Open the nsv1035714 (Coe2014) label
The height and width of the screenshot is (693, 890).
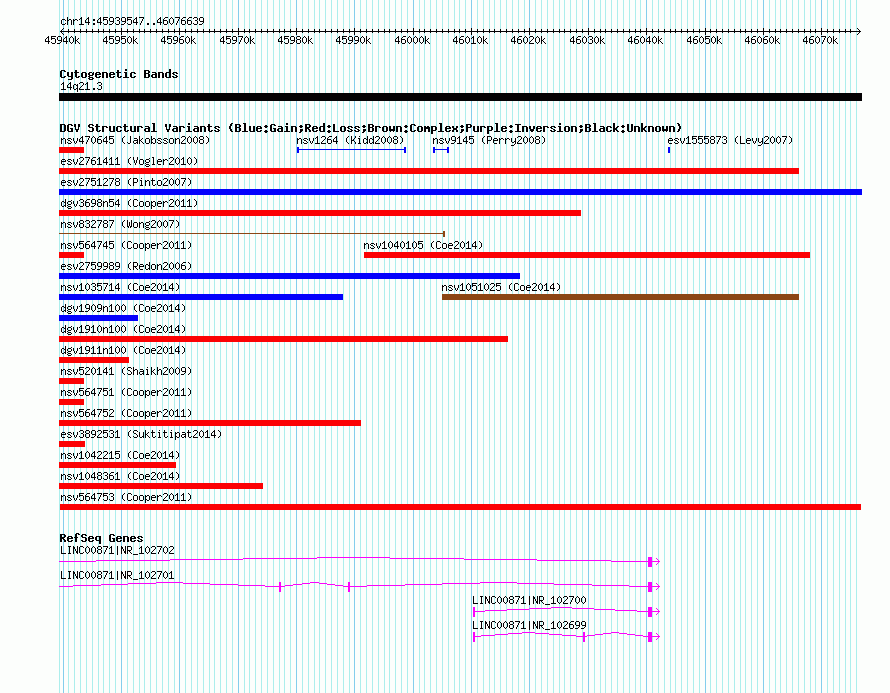click(x=120, y=287)
